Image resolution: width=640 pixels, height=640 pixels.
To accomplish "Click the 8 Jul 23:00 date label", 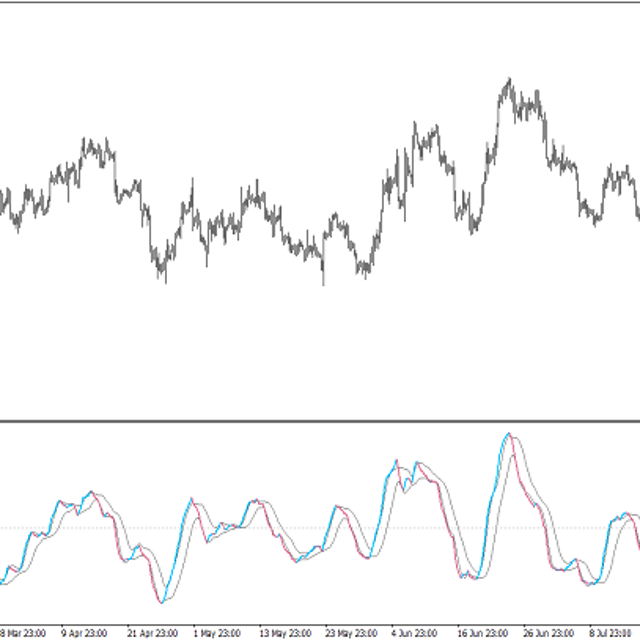I will [610, 632].
